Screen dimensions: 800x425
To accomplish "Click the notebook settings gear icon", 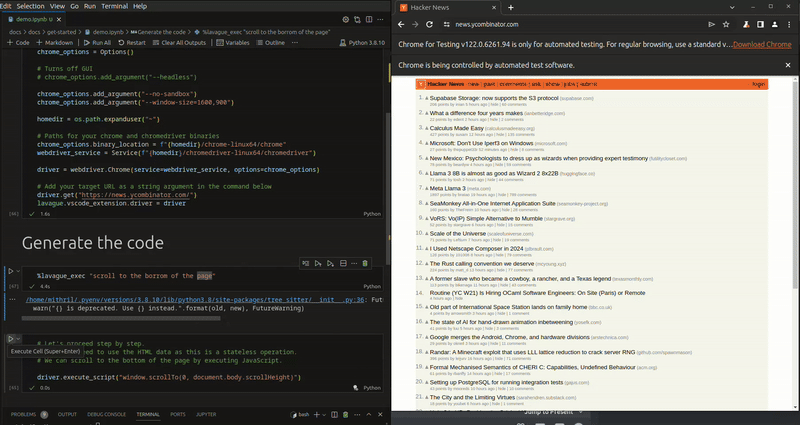I will coord(345,19).
